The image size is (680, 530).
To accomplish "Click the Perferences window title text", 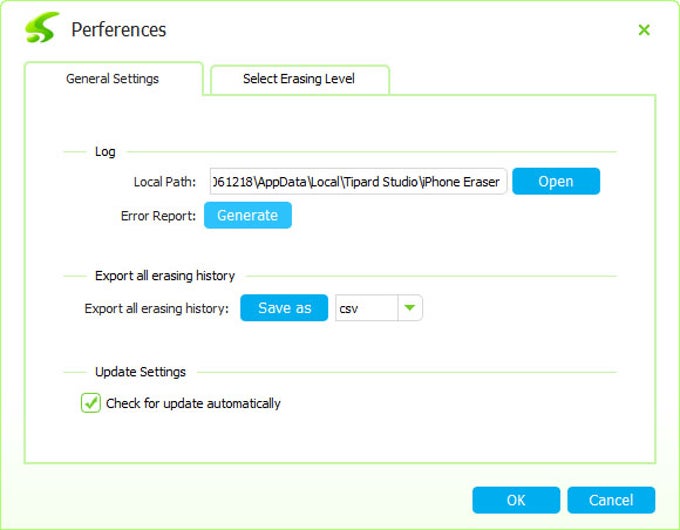I will click(118, 30).
